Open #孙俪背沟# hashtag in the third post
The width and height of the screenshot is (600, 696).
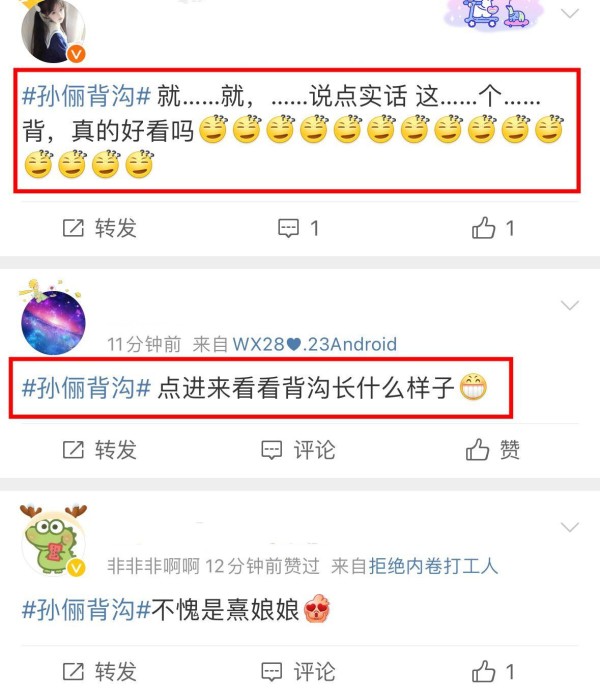(x=87, y=609)
